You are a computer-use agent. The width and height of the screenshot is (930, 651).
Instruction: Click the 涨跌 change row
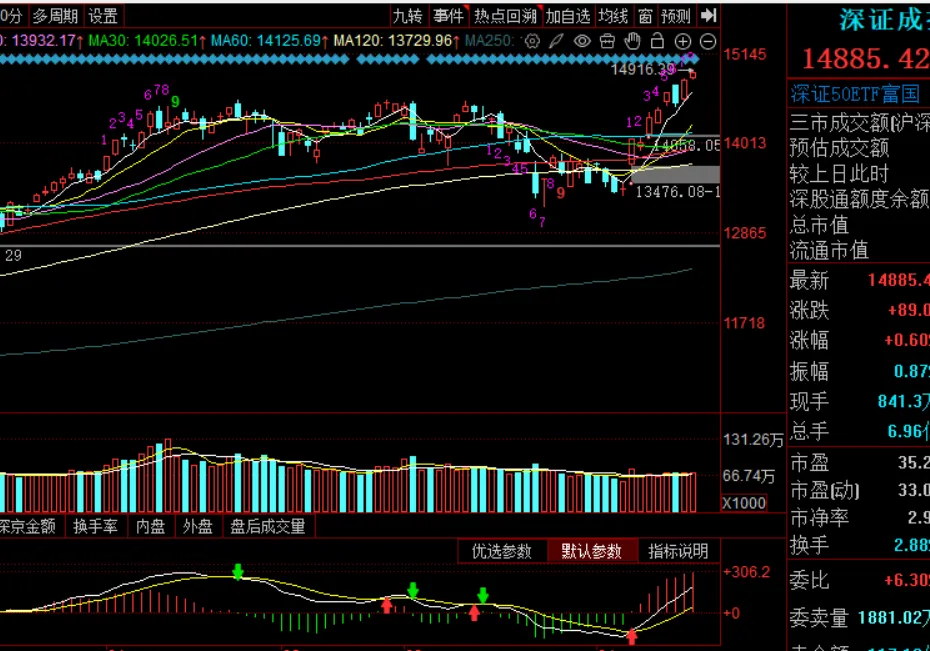(x=859, y=310)
